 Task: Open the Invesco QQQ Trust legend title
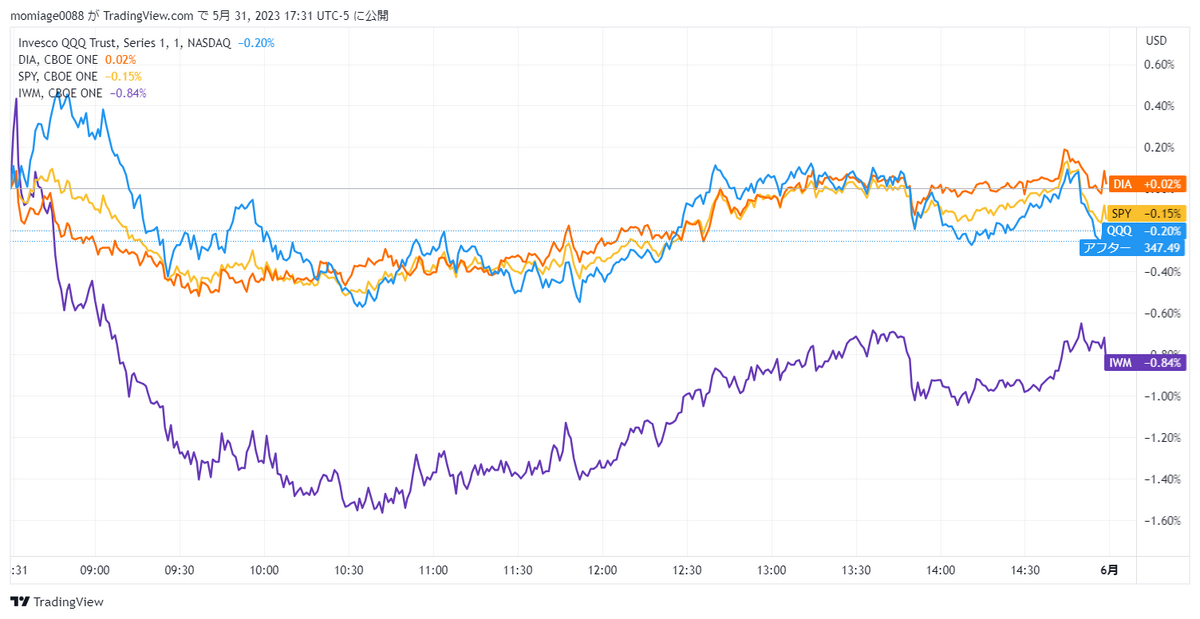pyautogui.click(x=125, y=43)
